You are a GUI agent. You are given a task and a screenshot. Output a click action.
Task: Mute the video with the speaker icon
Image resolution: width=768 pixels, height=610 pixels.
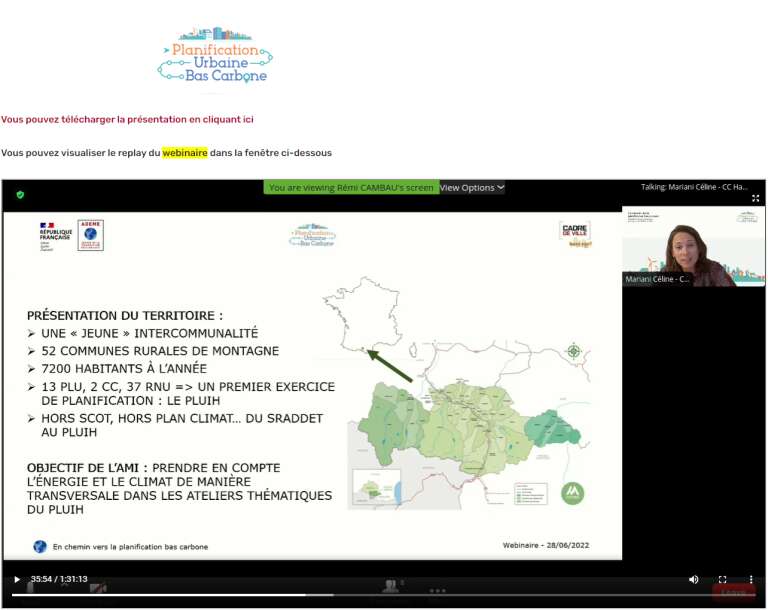point(694,580)
